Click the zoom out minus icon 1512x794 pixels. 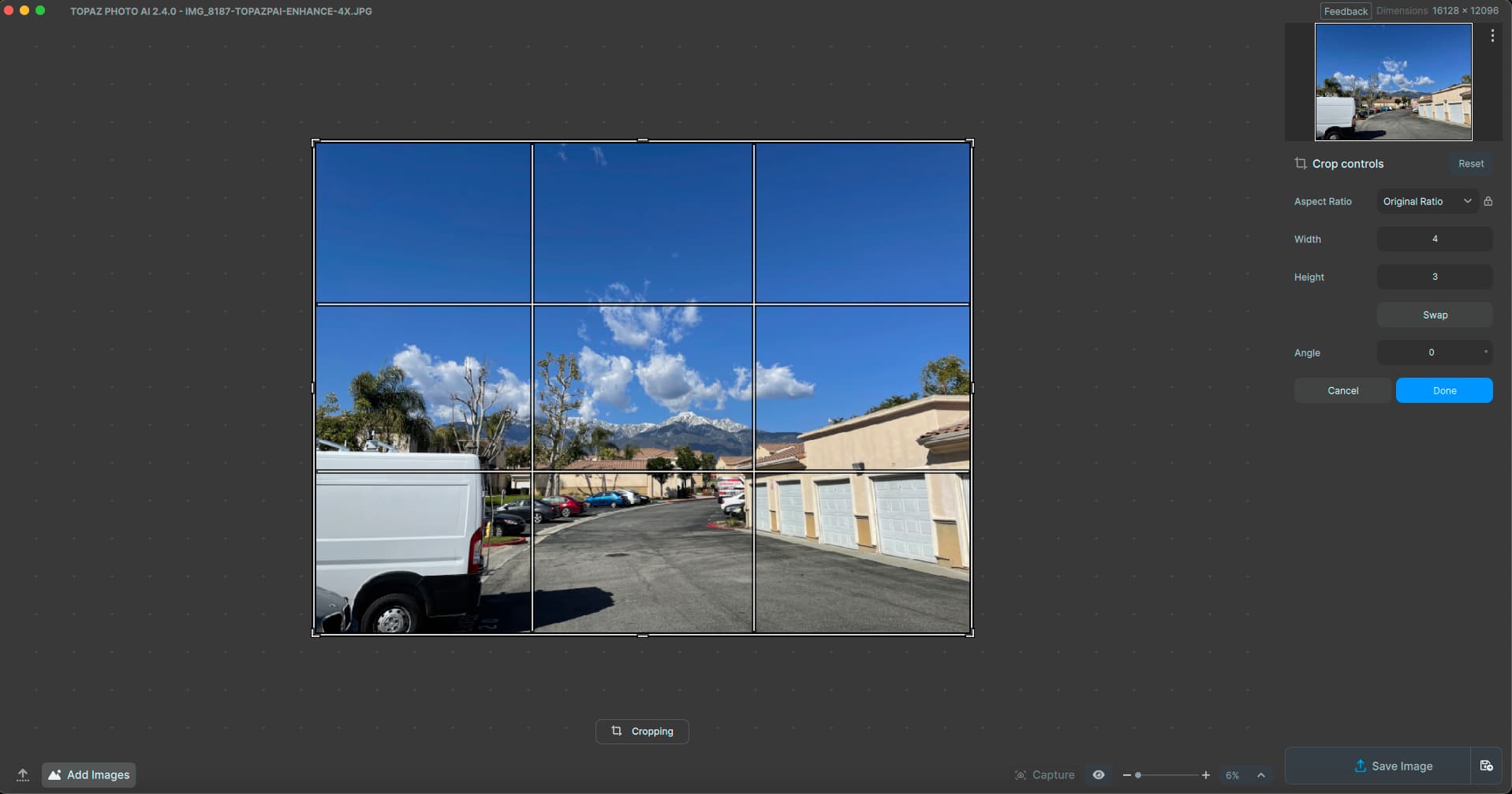(1126, 775)
